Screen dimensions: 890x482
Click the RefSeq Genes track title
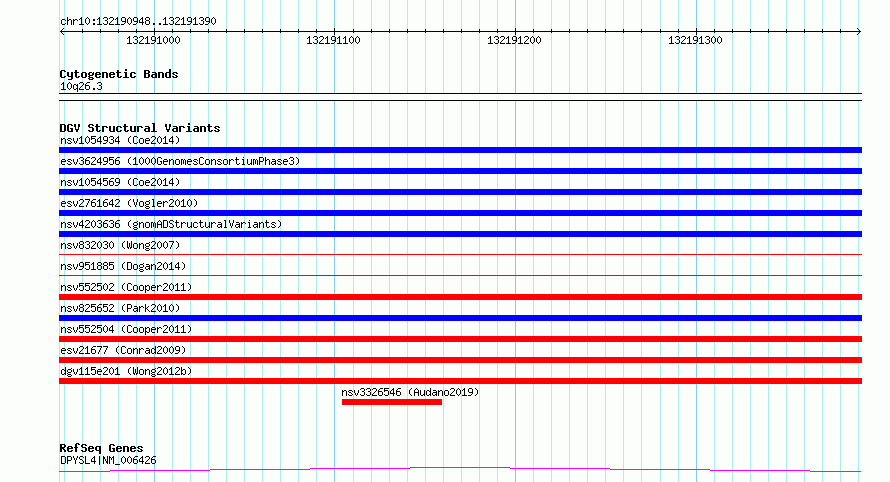click(x=101, y=449)
